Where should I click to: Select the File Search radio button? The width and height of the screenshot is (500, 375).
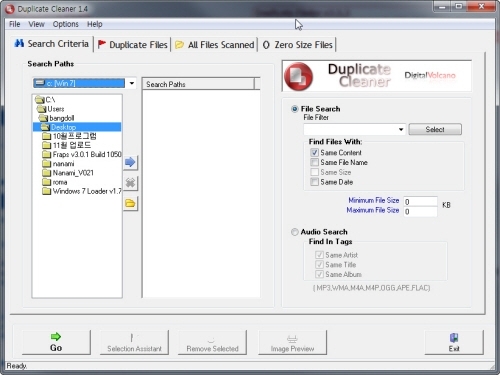coord(295,109)
